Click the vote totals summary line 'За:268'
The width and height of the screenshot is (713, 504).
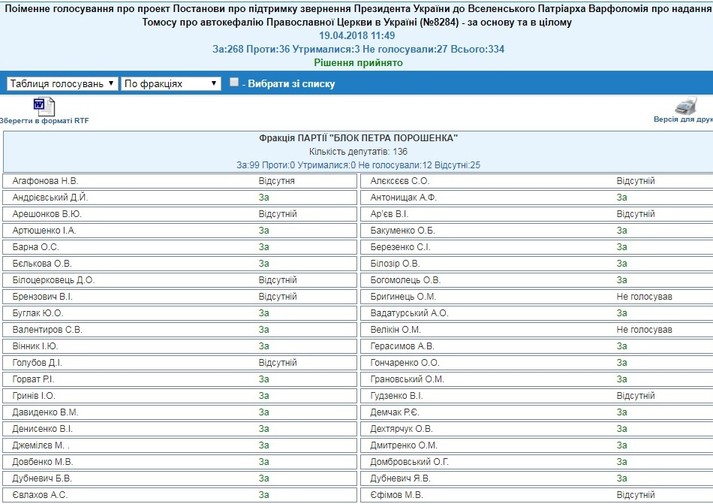coord(357,48)
